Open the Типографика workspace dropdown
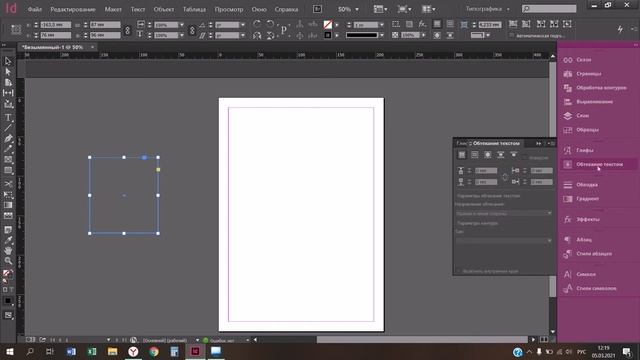Viewport: 640px width, 360px height. point(488,9)
